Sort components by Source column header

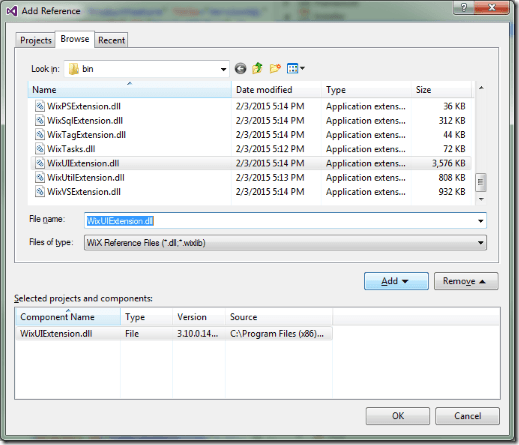[279, 317]
